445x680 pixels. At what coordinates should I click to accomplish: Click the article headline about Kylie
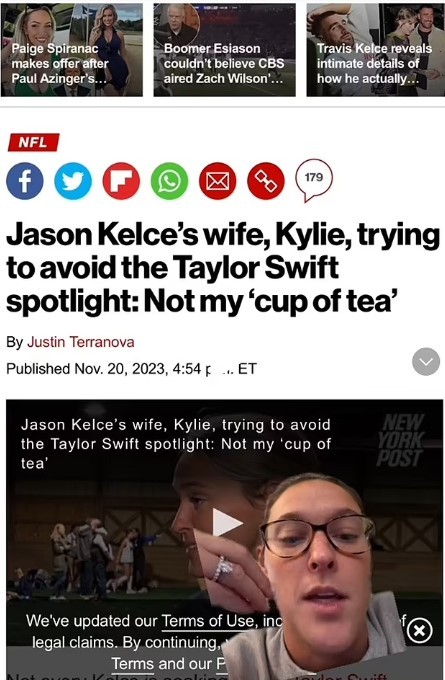(223, 268)
